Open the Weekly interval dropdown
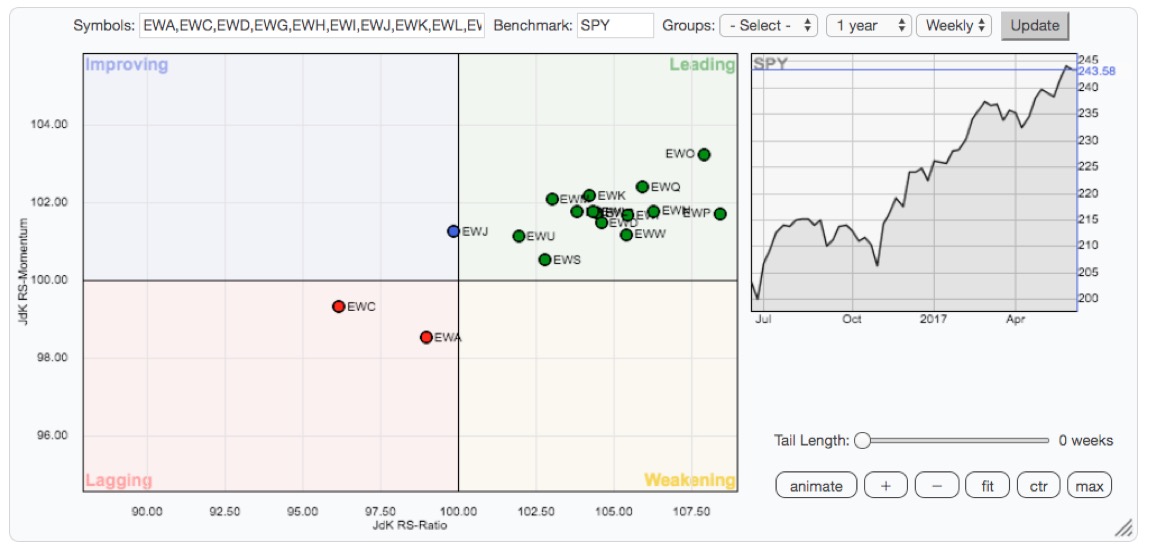Image resolution: width=1155 pixels, height=554 pixels. tap(954, 25)
